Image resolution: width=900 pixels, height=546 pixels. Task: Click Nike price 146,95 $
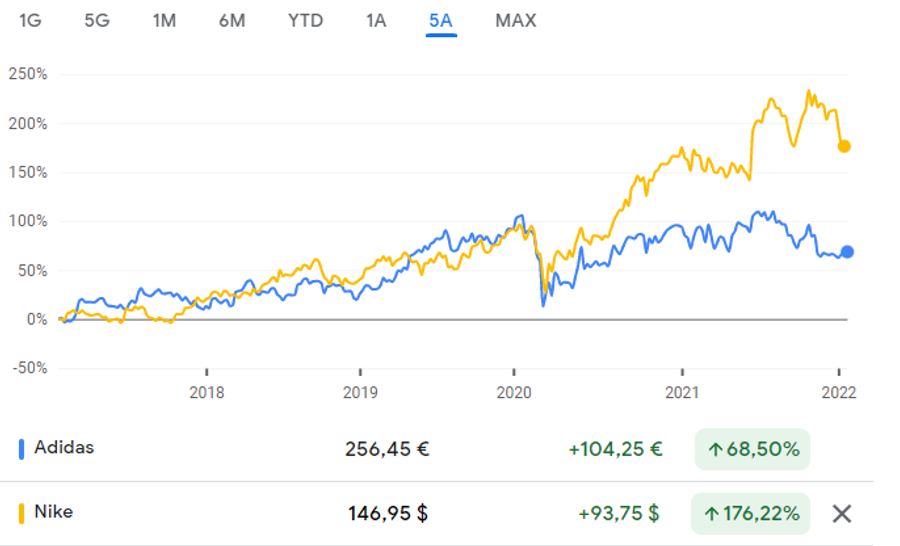pyautogui.click(x=388, y=513)
